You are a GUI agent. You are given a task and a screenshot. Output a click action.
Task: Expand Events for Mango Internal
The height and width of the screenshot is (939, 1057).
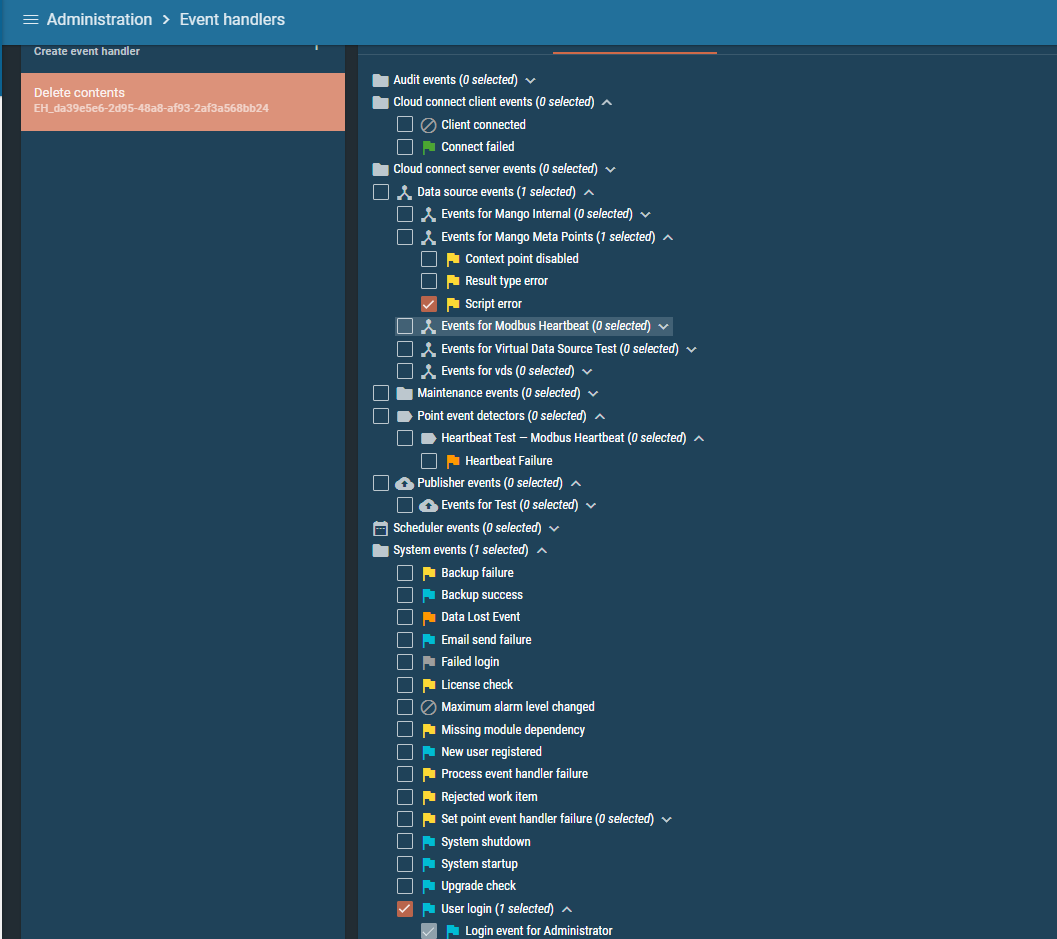(x=646, y=214)
